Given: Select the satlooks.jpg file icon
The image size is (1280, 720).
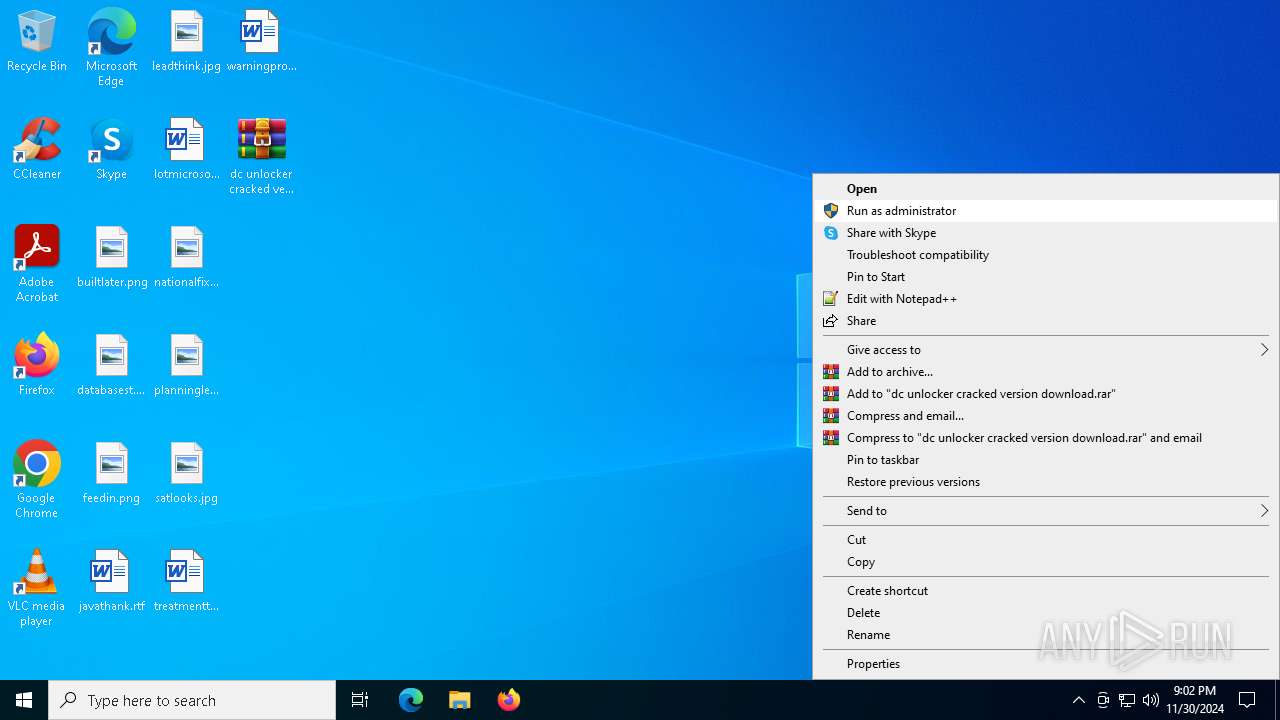Looking at the screenshot, I should [x=186, y=474].
